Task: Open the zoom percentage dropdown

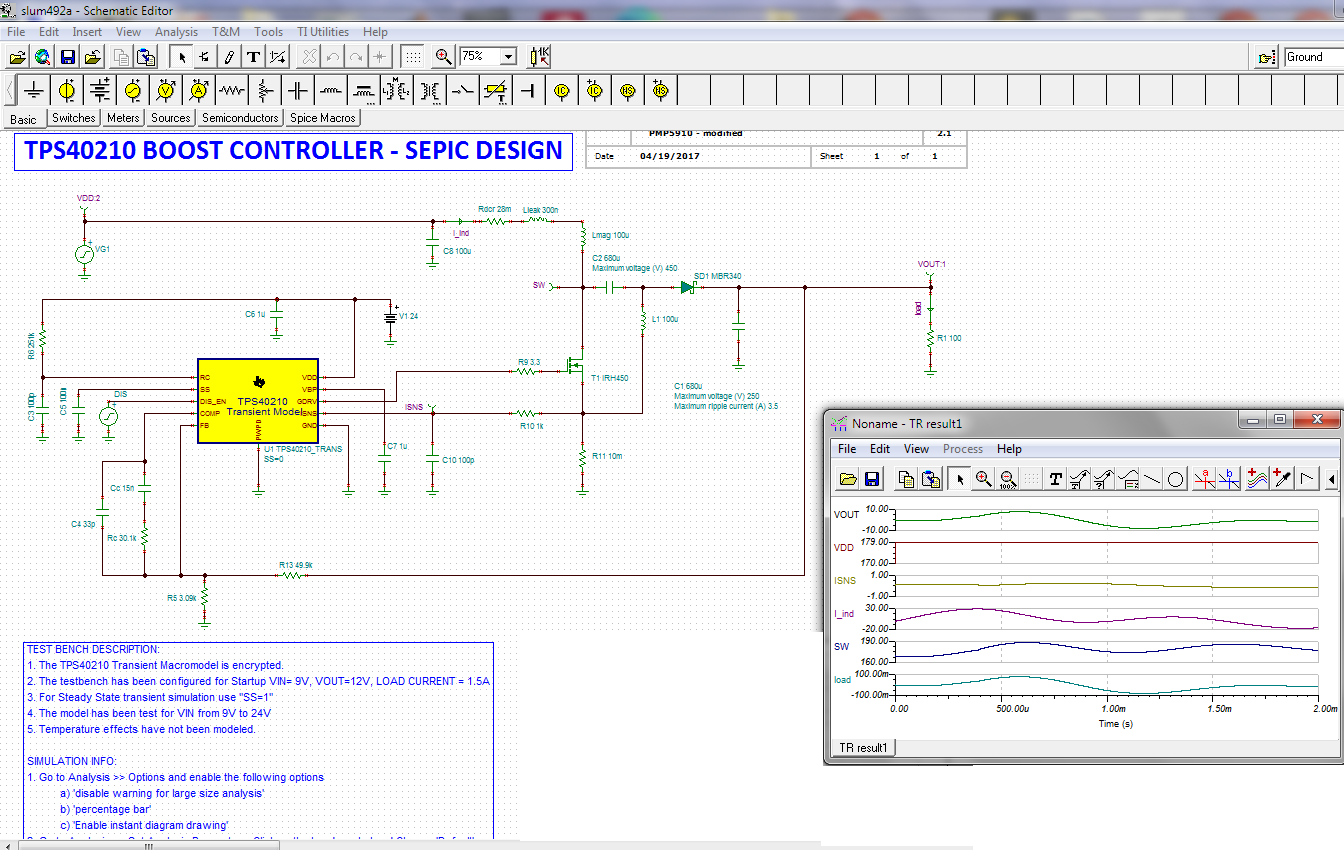Action: pyautogui.click(x=506, y=56)
